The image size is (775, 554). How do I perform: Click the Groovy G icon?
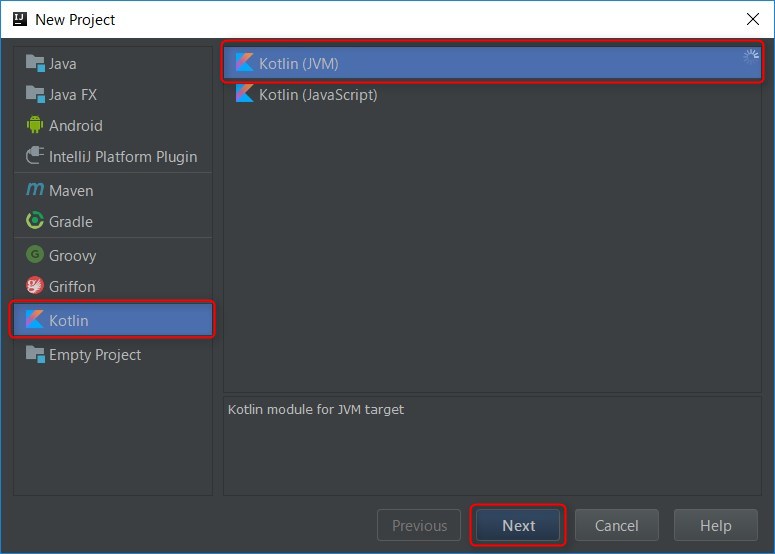[35, 255]
